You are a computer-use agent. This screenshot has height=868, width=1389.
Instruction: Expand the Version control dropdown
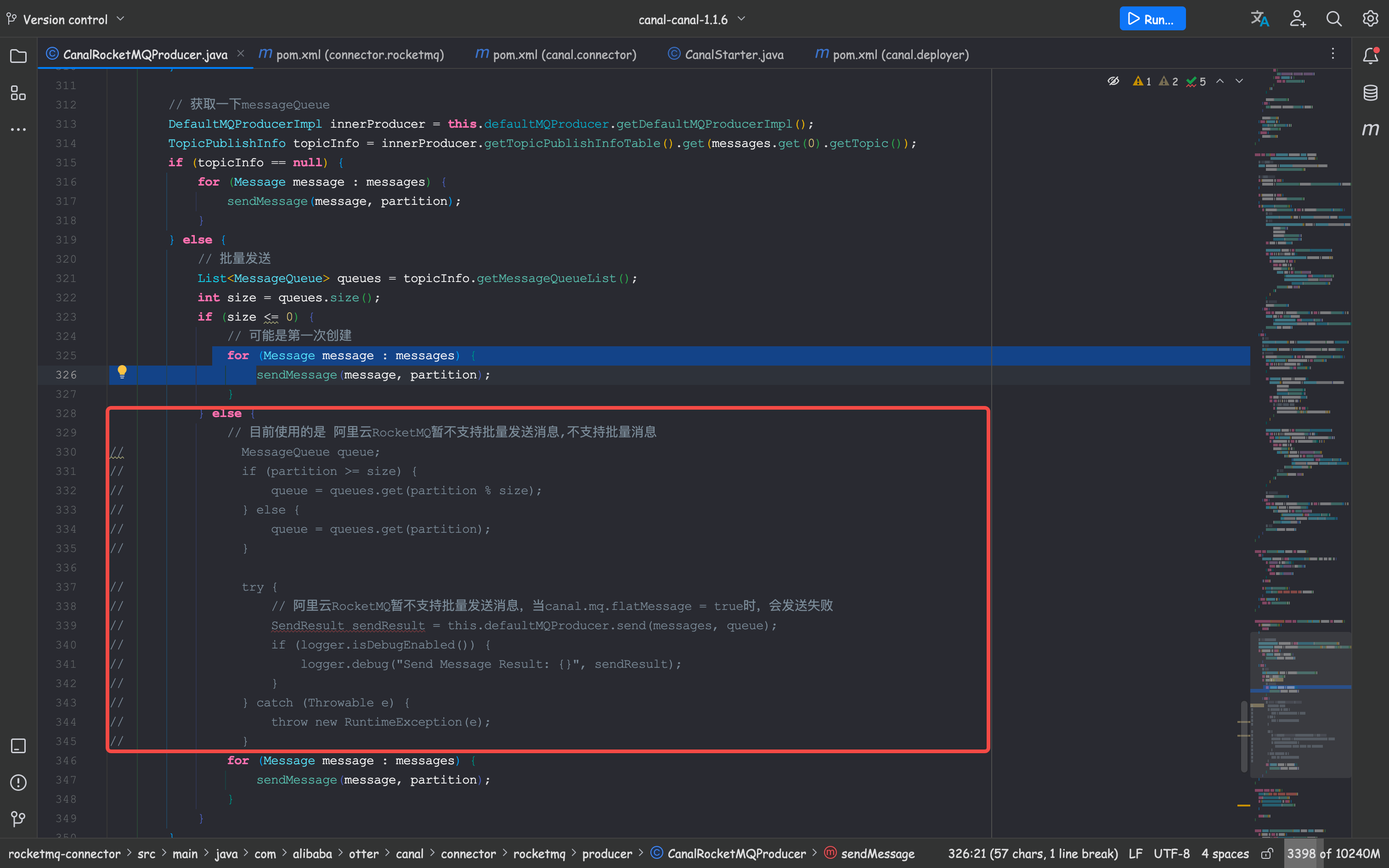(65, 19)
